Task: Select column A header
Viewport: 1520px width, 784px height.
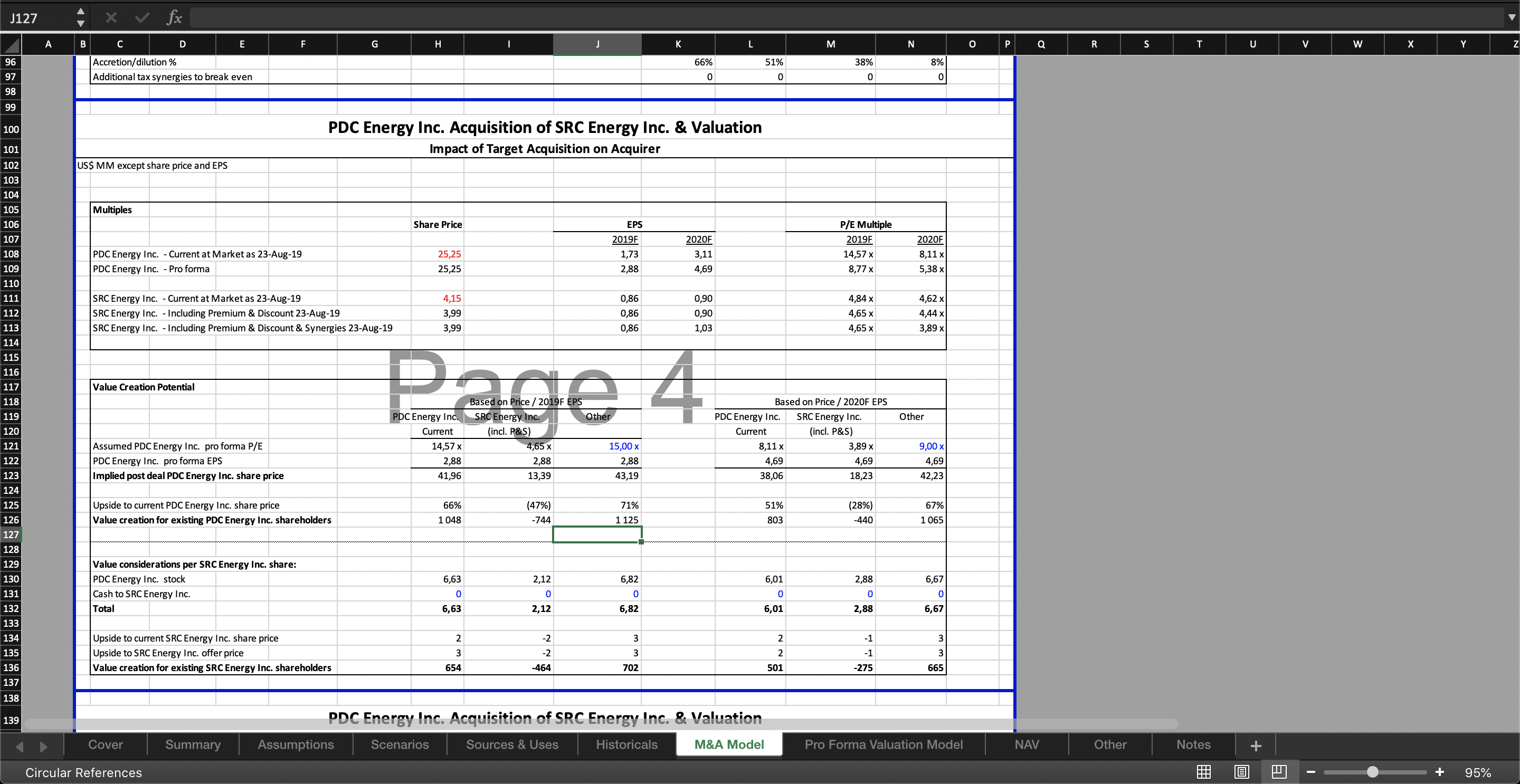Action: click(x=48, y=44)
